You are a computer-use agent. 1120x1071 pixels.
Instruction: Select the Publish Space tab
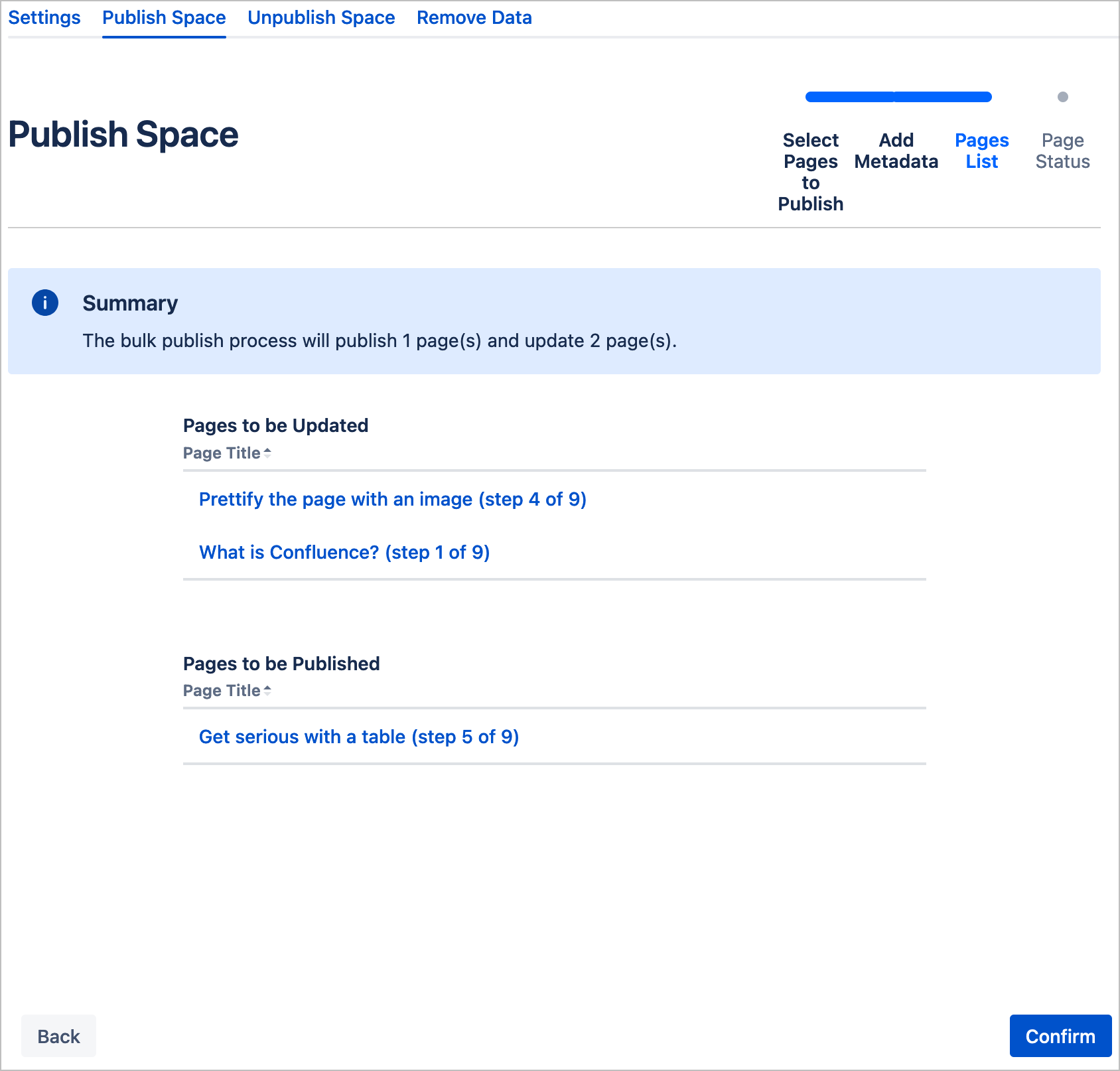164,18
